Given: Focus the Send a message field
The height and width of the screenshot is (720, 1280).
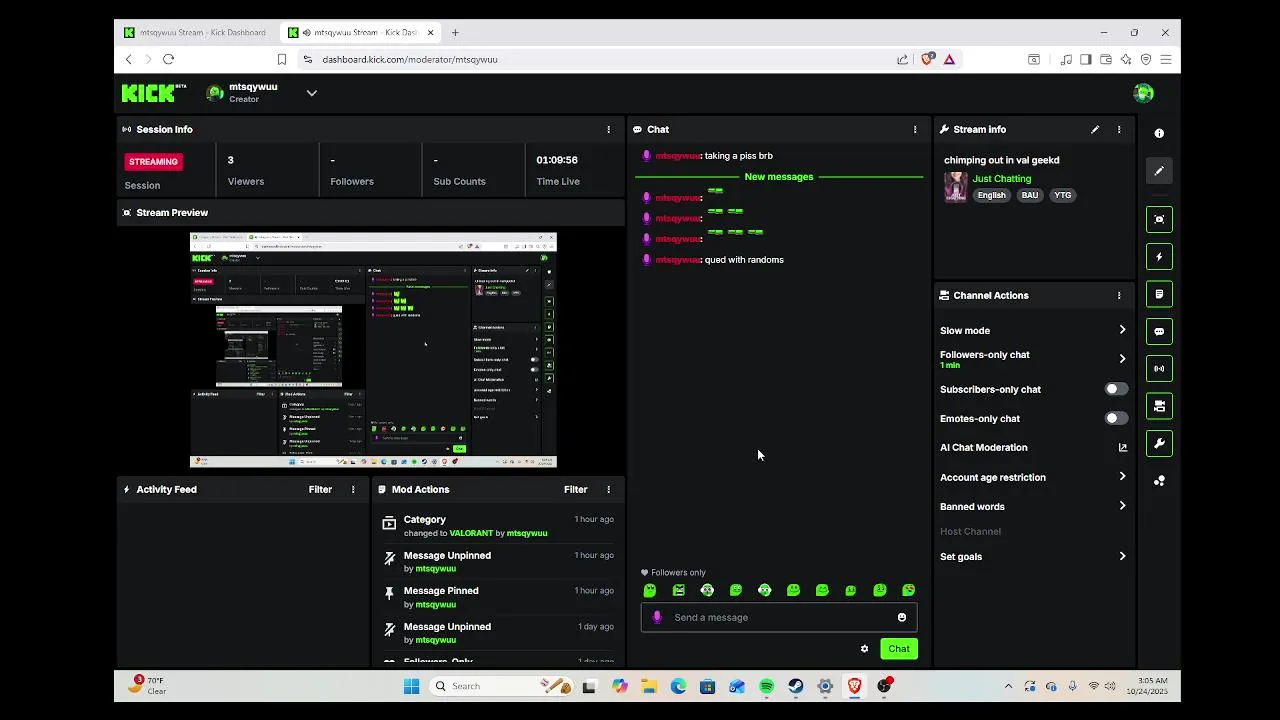Looking at the screenshot, I should (x=779, y=617).
